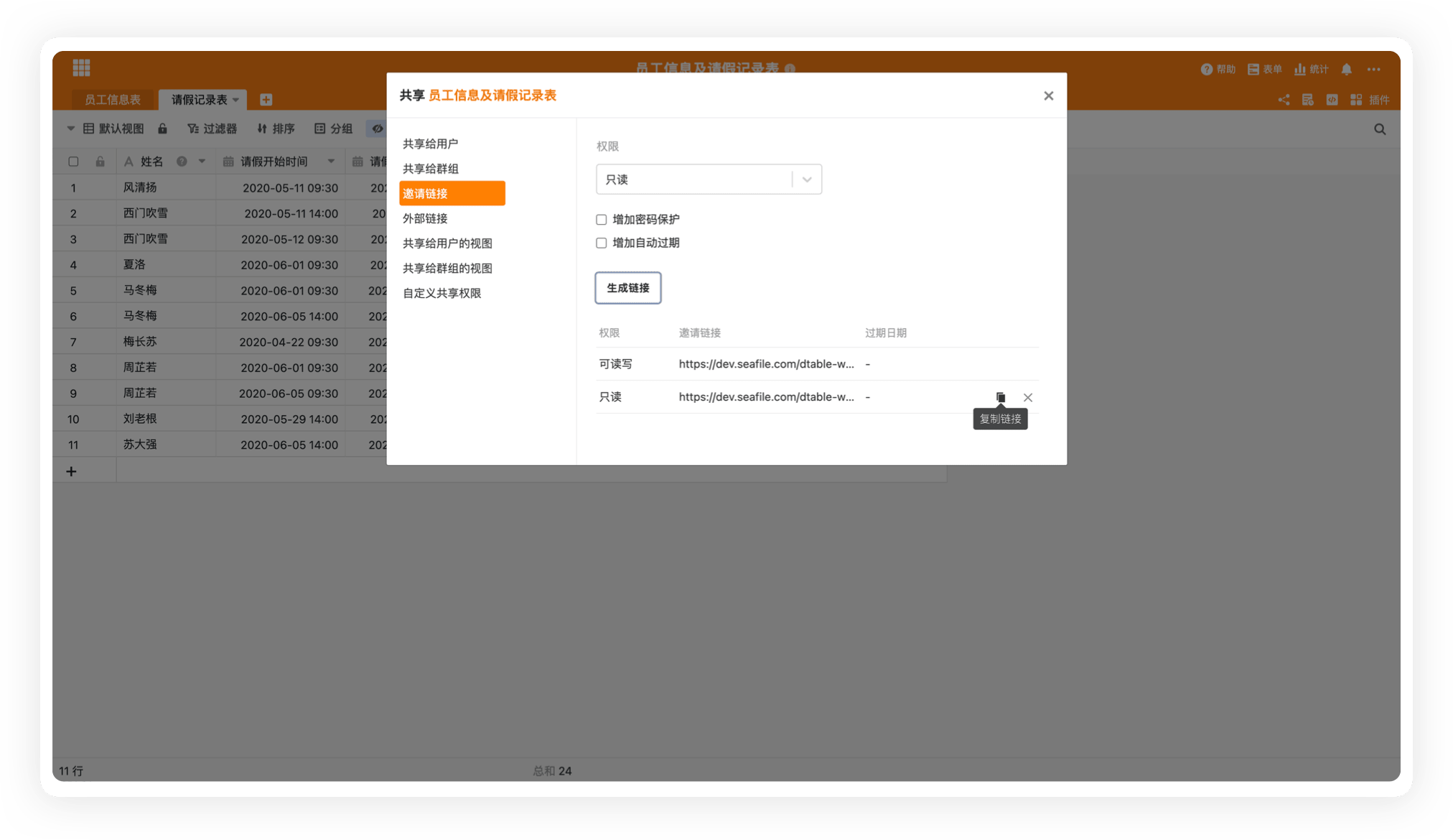Open the 插件 plugins icon

[1355, 100]
